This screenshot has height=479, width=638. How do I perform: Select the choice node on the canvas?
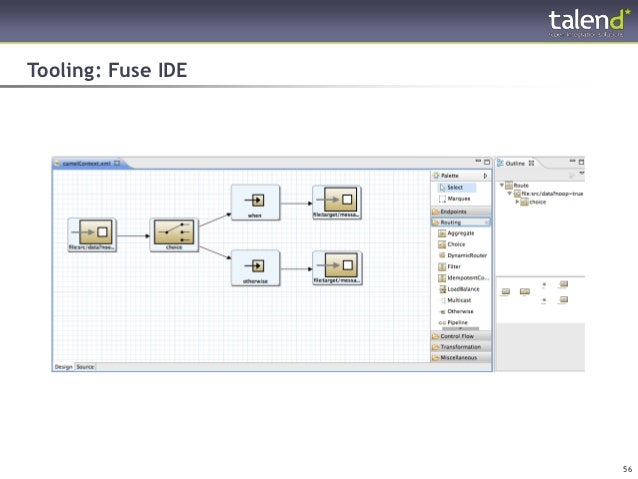174,235
